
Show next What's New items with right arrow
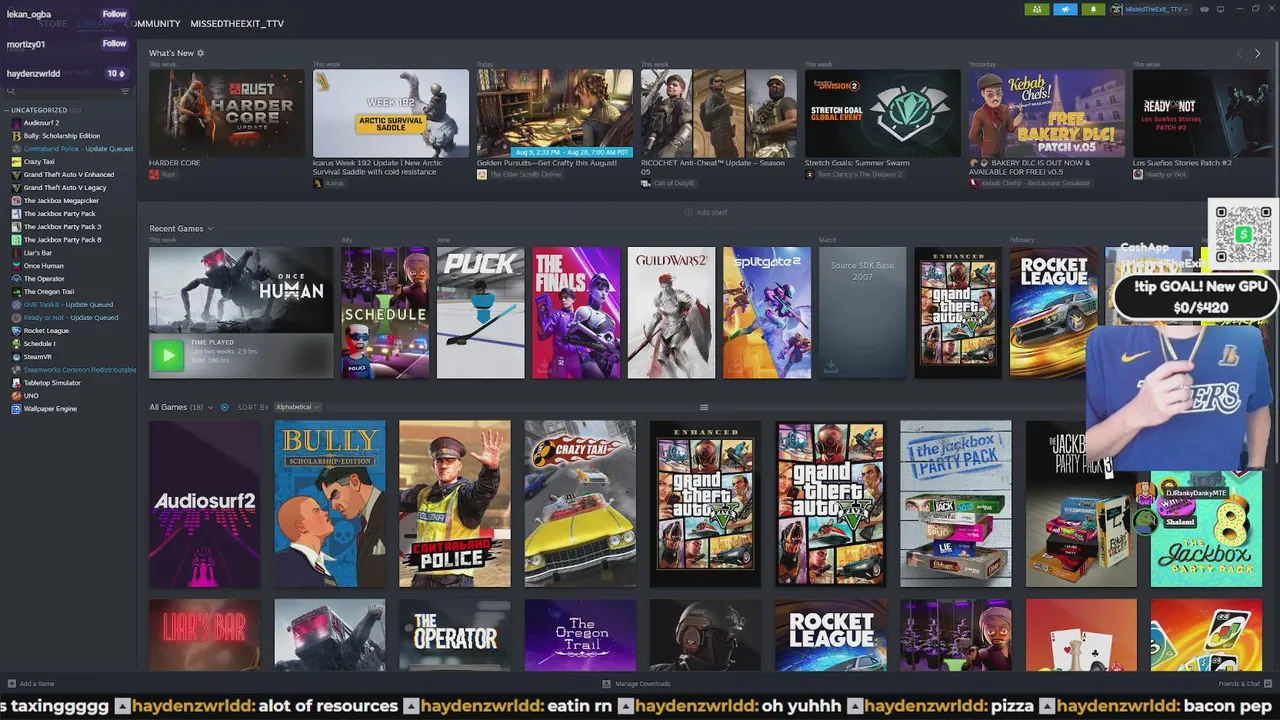(1257, 54)
